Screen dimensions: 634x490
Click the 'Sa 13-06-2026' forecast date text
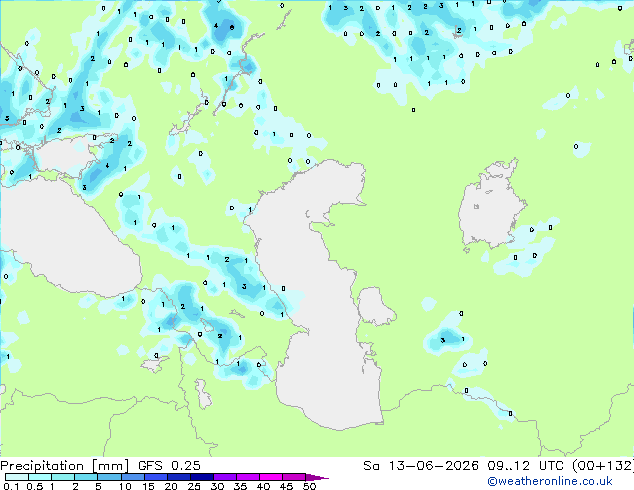[421, 466]
